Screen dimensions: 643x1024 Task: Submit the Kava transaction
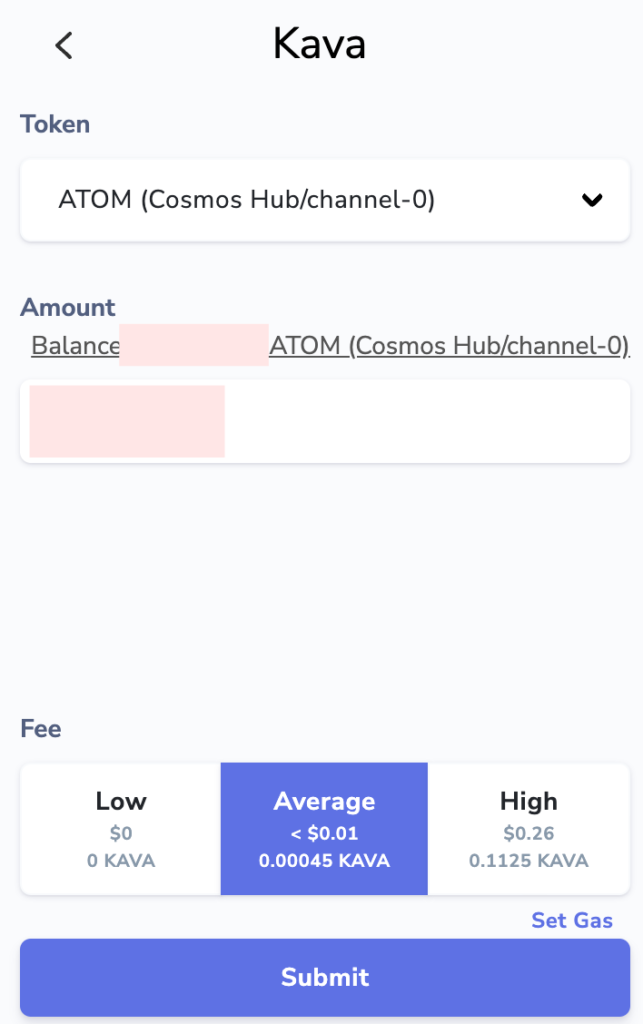[x=324, y=977]
